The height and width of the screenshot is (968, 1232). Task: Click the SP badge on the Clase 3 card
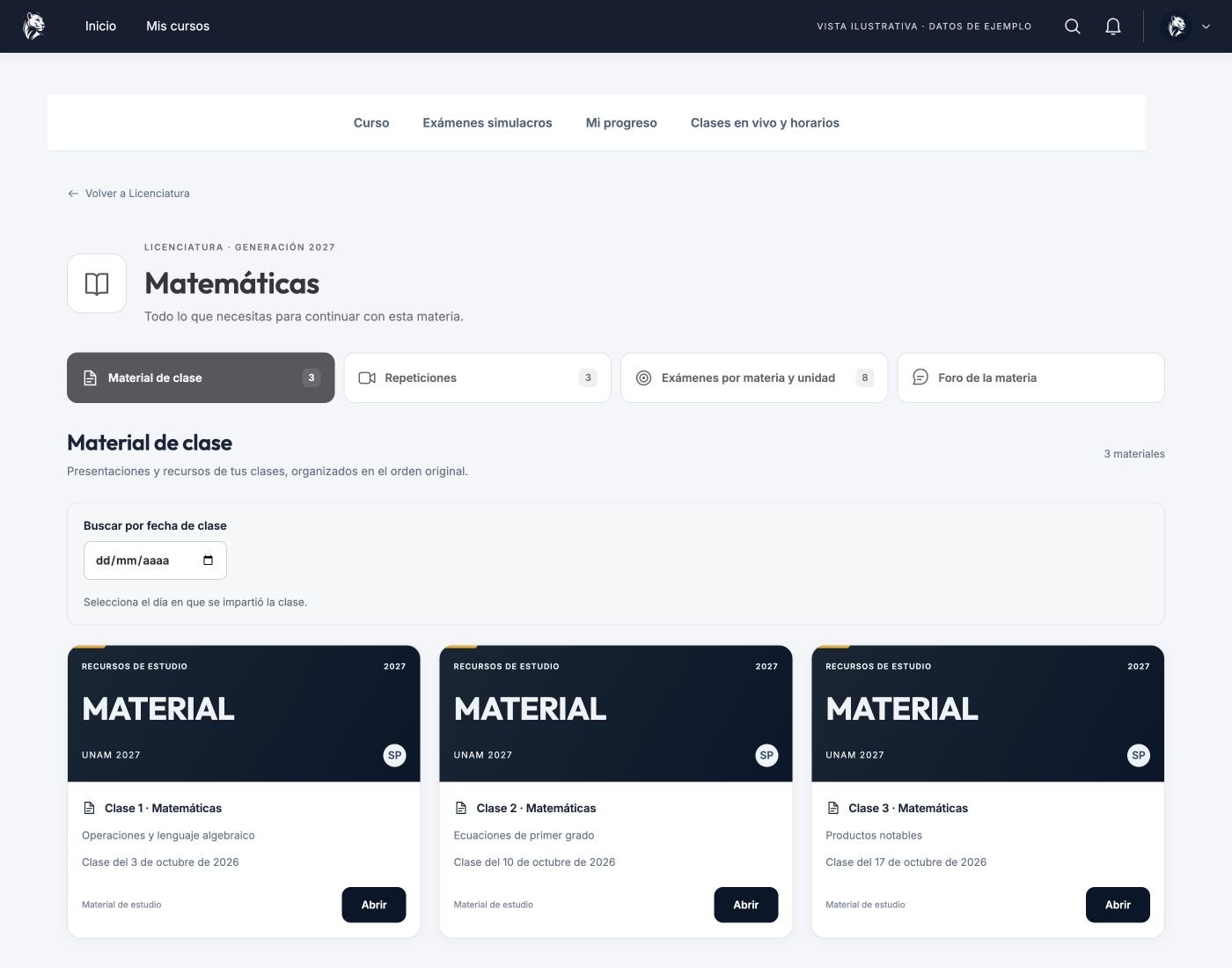pyautogui.click(x=1139, y=755)
